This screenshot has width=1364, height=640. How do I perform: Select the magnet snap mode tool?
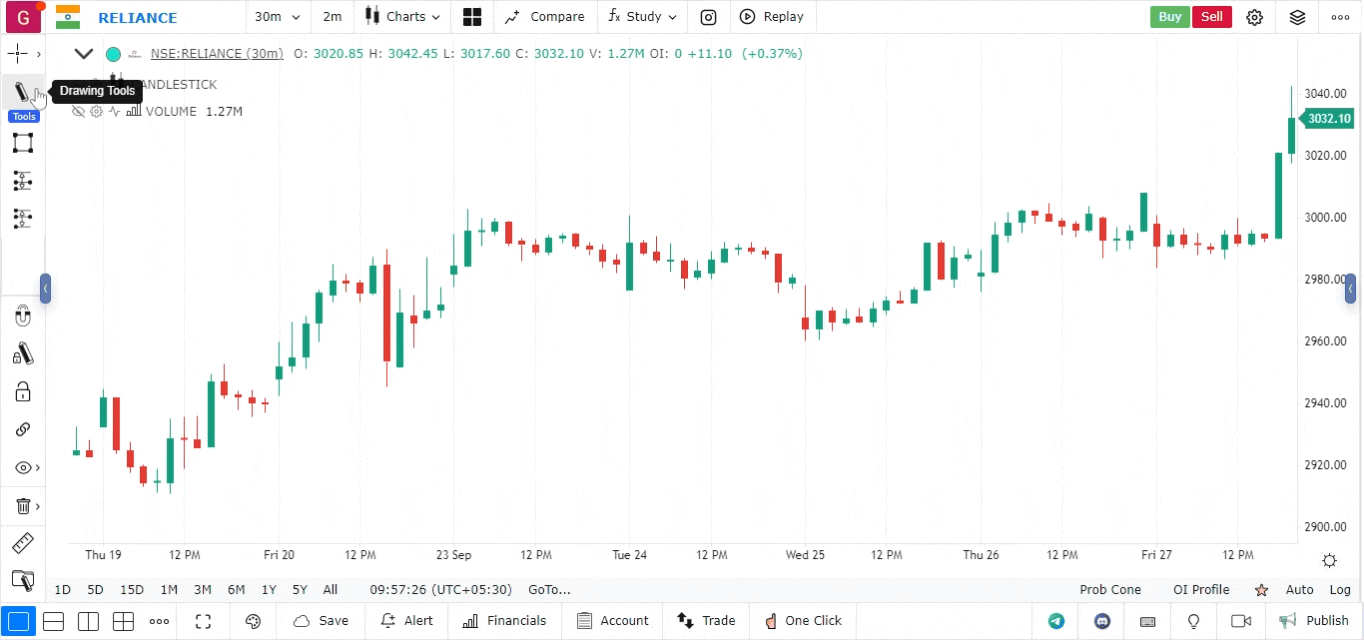pyautogui.click(x=23, y=318)
